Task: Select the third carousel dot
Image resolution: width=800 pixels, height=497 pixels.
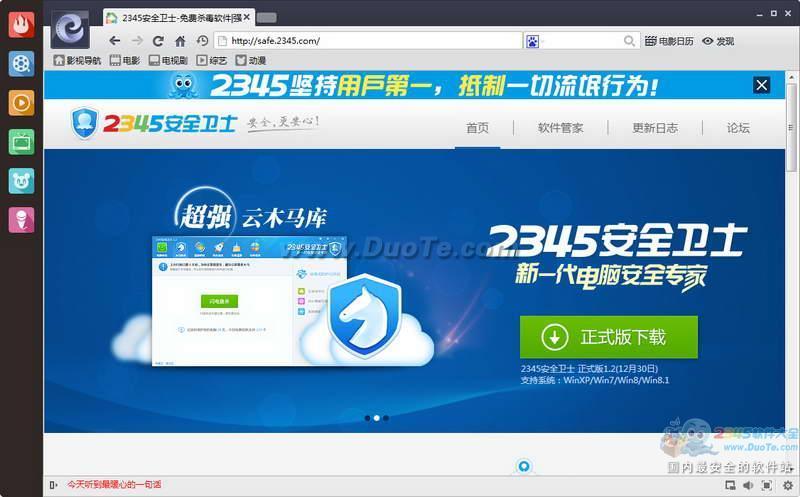Action: pyautogui.click(x=386, y=418)
